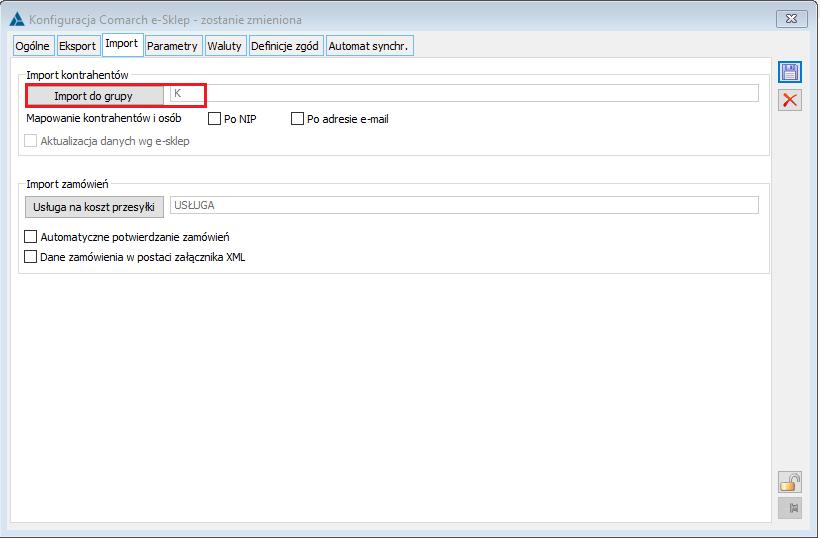Save configuration with the floppy disk icon
The width and height of the screenshot is (820, 539).
tap(789, 72)
